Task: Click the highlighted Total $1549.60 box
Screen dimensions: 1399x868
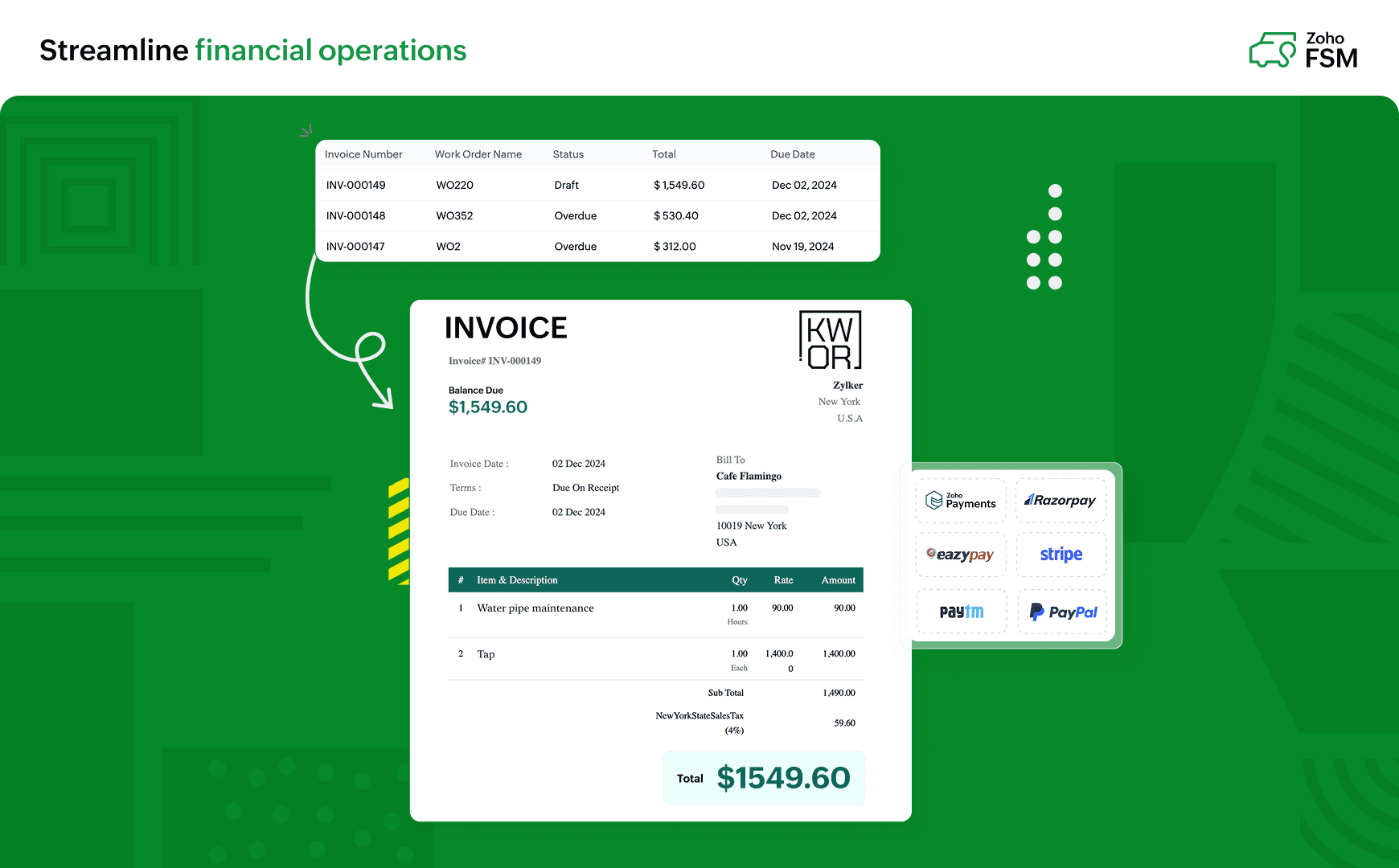Action: pyautogui.click(x=763, y=777)
